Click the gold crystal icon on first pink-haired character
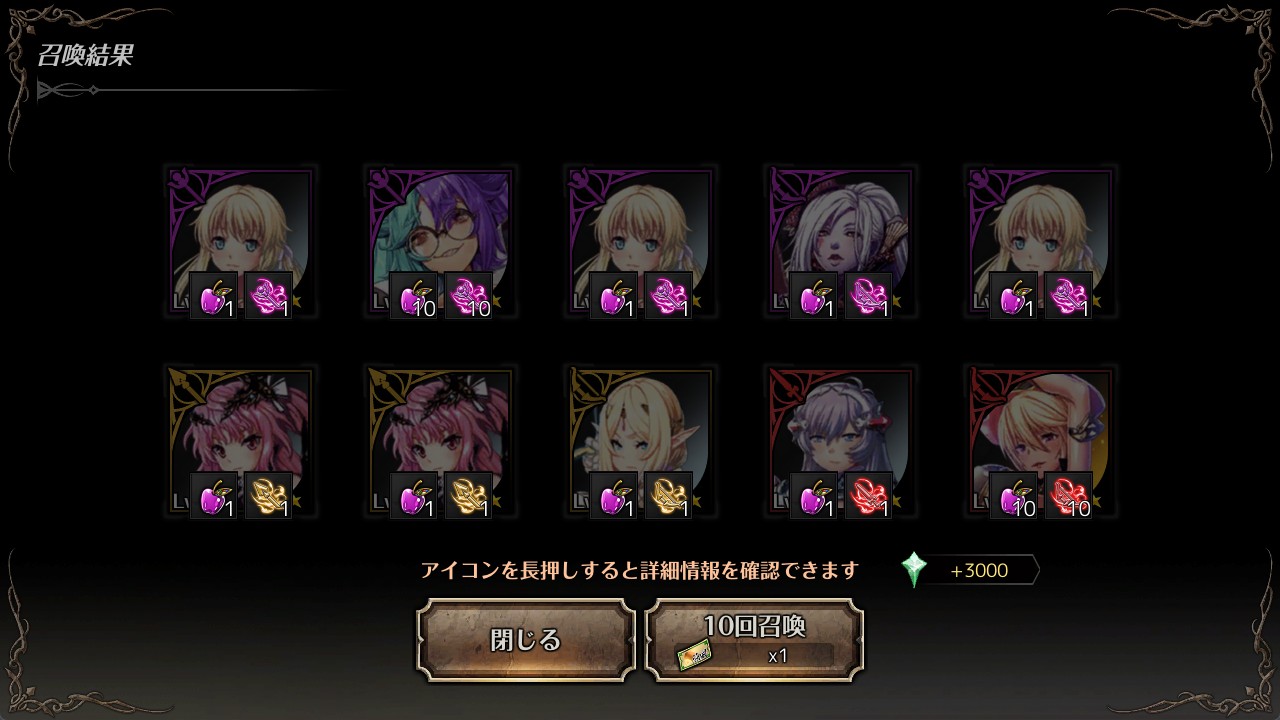 pyautogui.click(x=269, y=496)
